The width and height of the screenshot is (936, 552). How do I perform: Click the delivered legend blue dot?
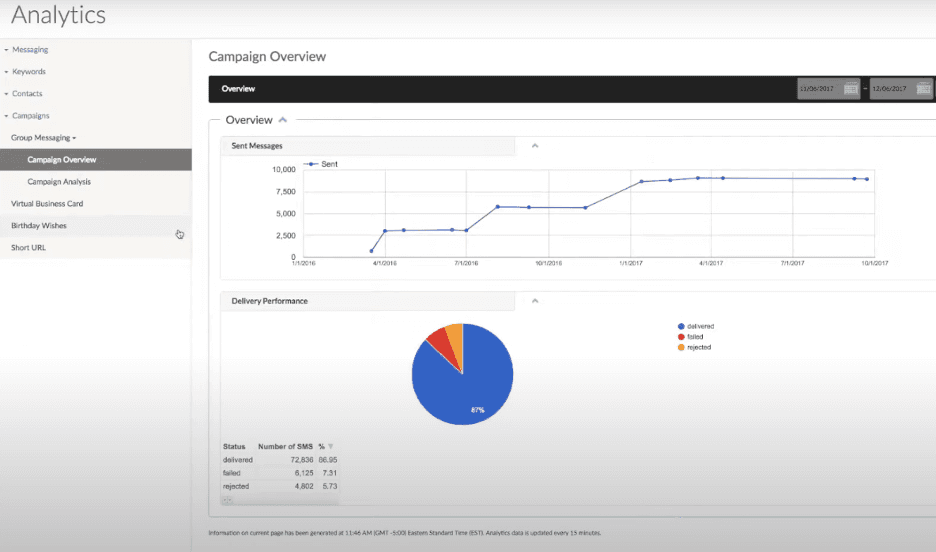pos(681,326)
